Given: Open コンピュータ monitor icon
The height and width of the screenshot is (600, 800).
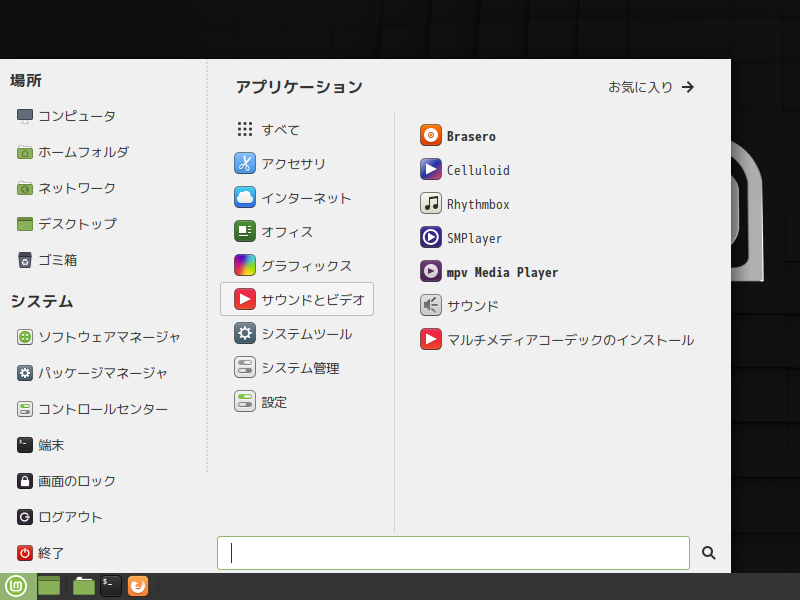Looking at the screenshot, I should click(x=24, y=116).
